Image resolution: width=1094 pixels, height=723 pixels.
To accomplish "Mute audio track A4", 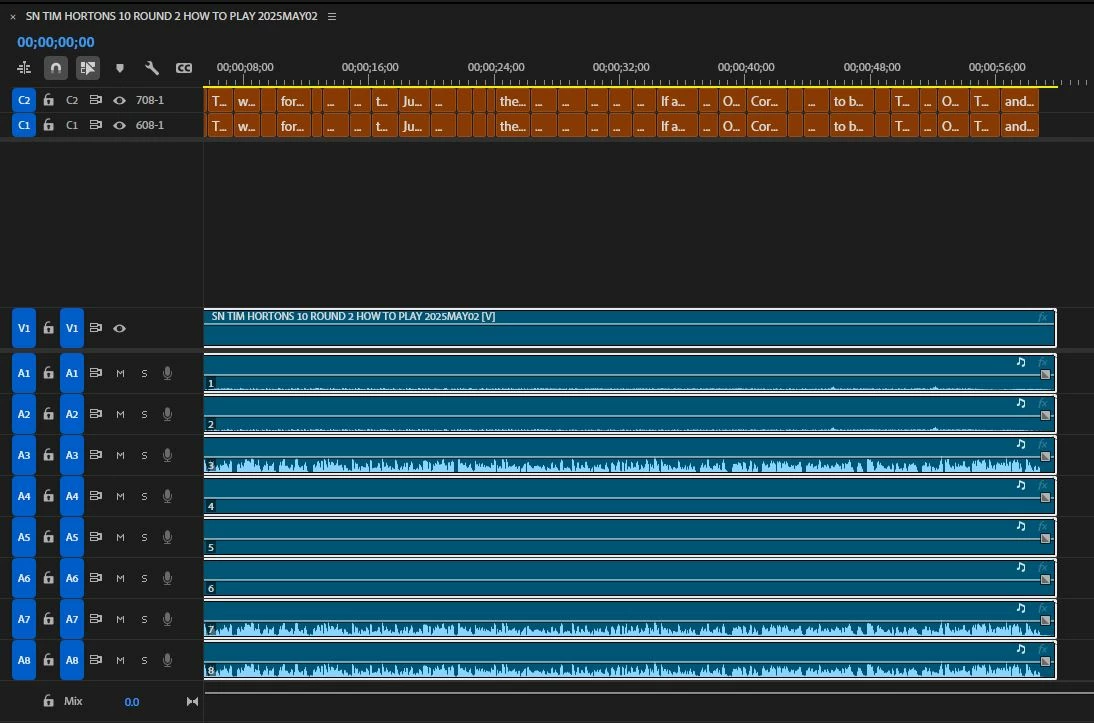I will click(x=120, y=496).
